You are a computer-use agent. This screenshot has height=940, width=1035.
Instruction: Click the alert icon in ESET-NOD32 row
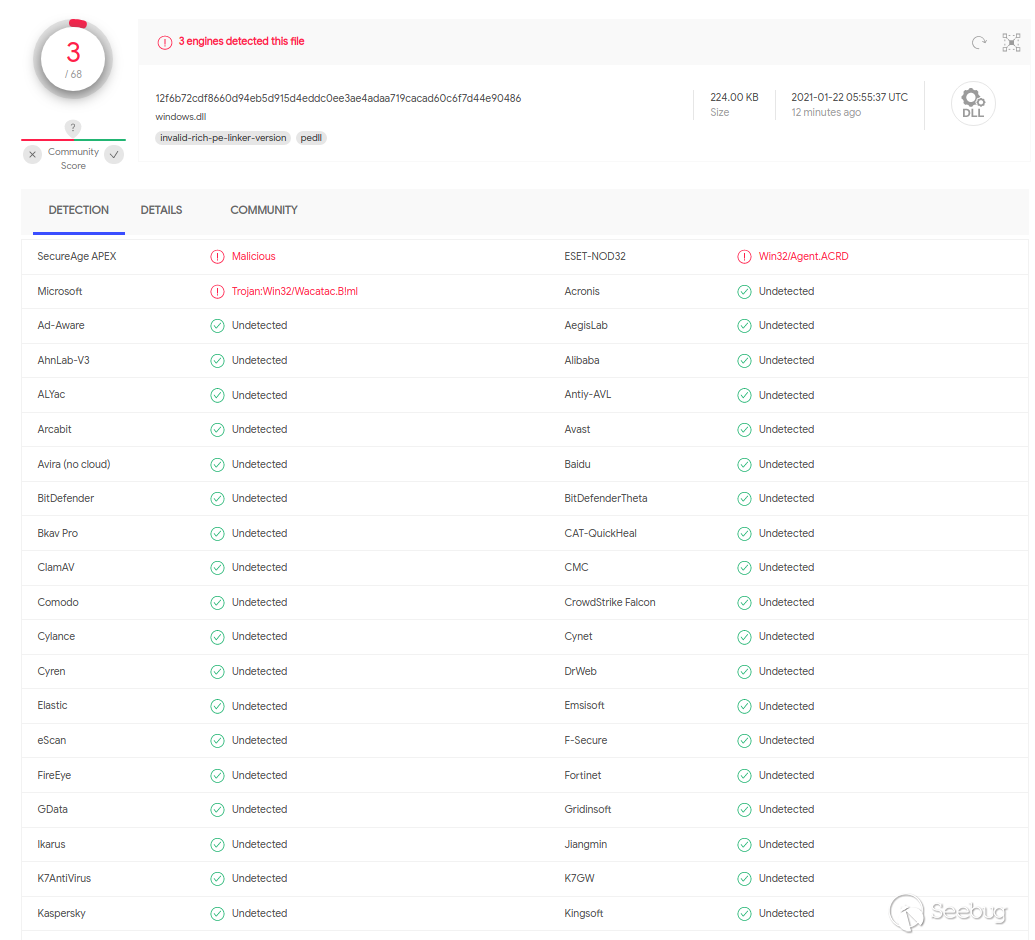744,257
